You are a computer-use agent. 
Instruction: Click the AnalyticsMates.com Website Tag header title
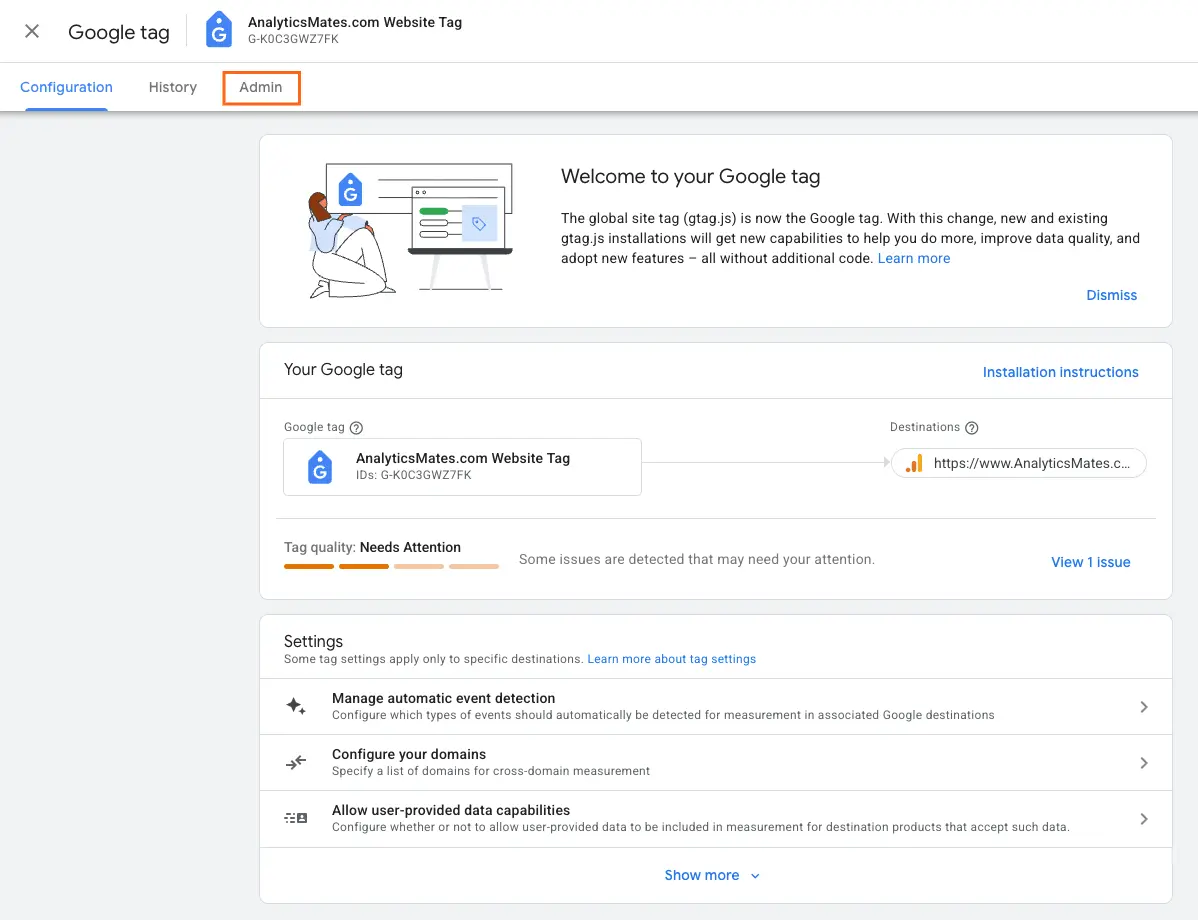355,22
